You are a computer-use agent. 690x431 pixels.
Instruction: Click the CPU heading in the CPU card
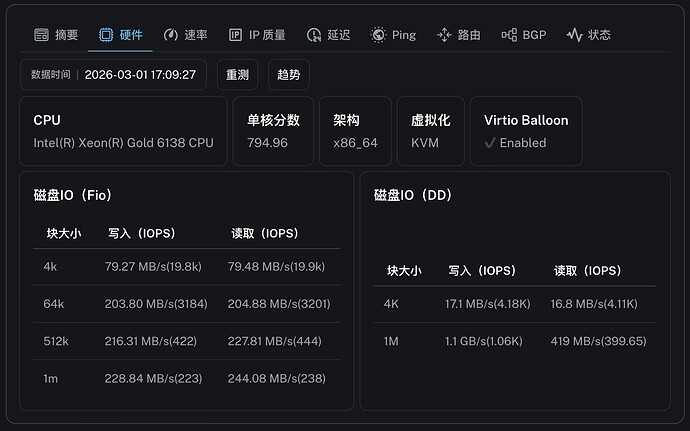pyautogui.click(x=47, y=120)
